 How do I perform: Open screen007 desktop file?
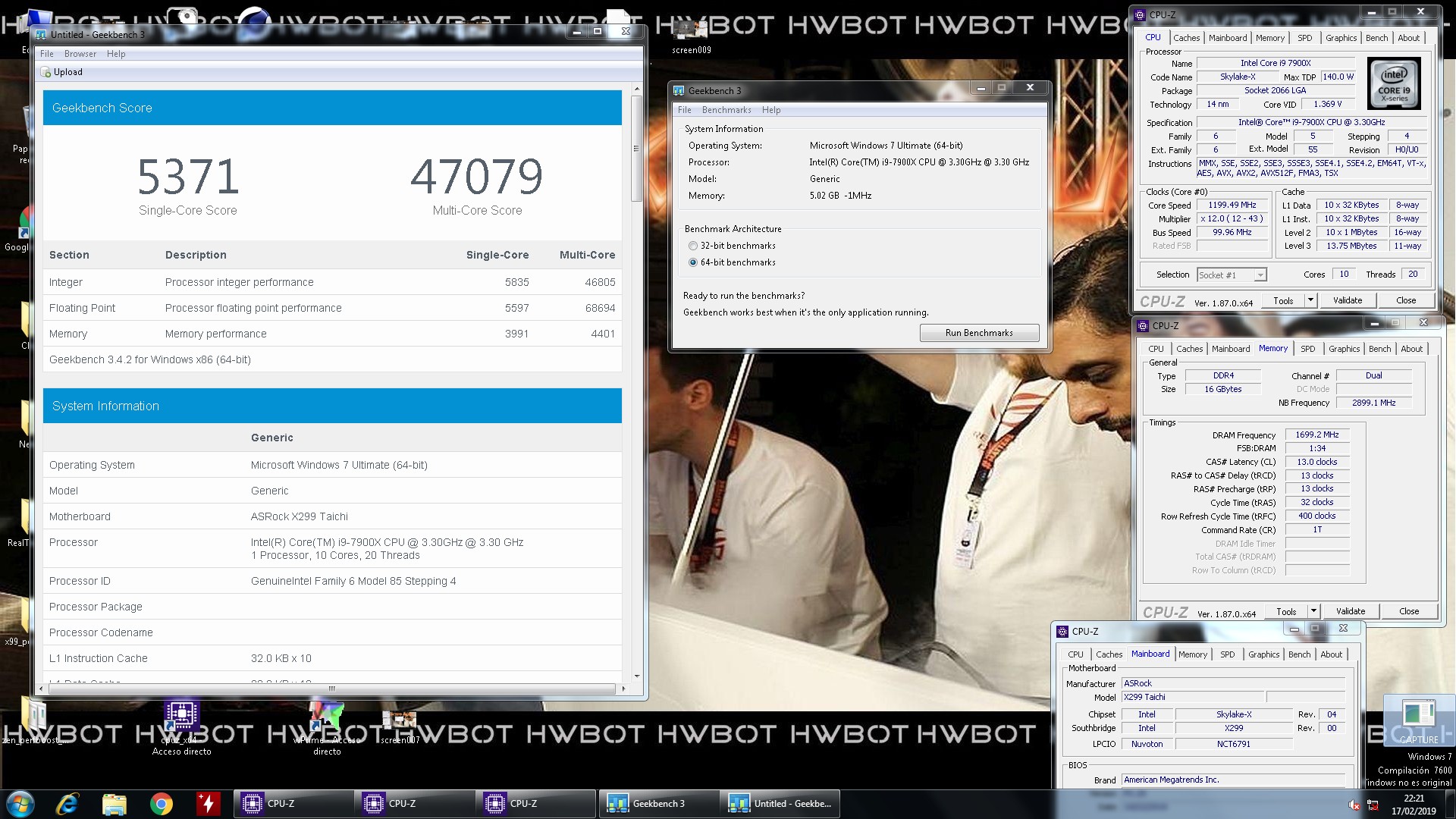click(x=400, y=724)
